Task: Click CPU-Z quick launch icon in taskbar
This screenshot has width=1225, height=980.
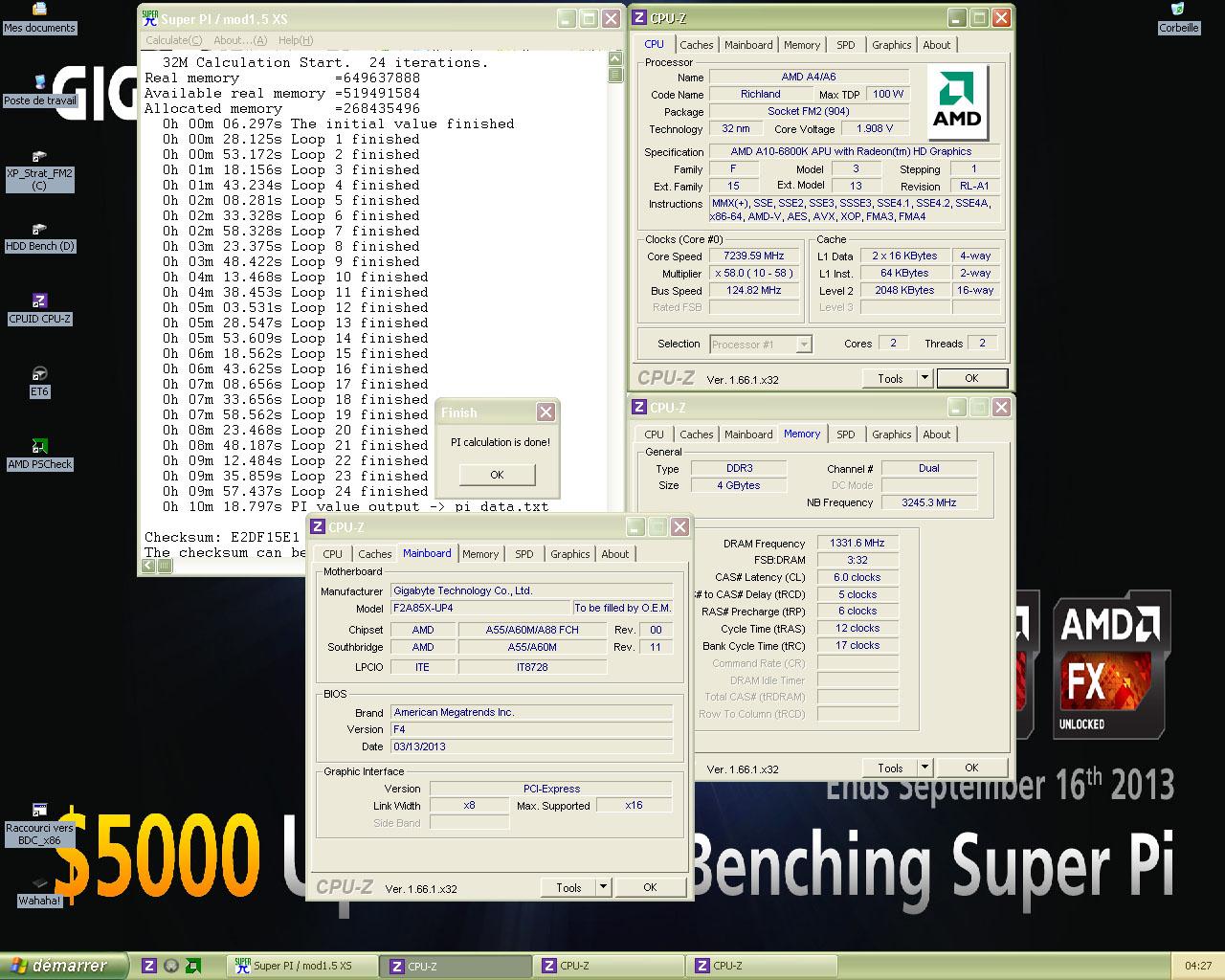Action: (x=149, y=966)
